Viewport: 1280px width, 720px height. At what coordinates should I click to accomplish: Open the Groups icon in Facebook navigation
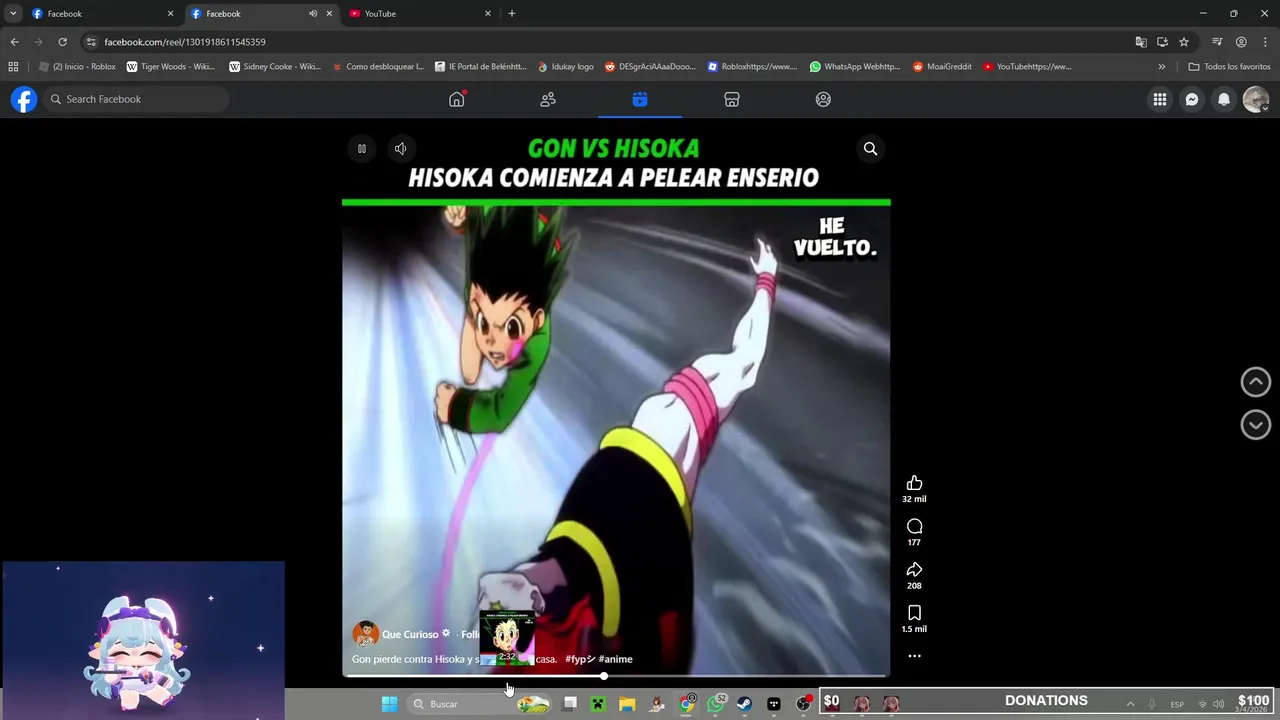coord(823,99)
